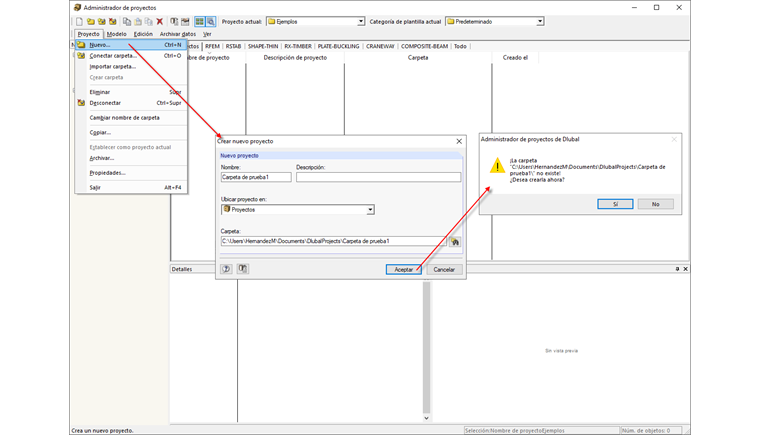
Task: Click the Descripción de proyecto column header
Action: click(x=295, y=58)
